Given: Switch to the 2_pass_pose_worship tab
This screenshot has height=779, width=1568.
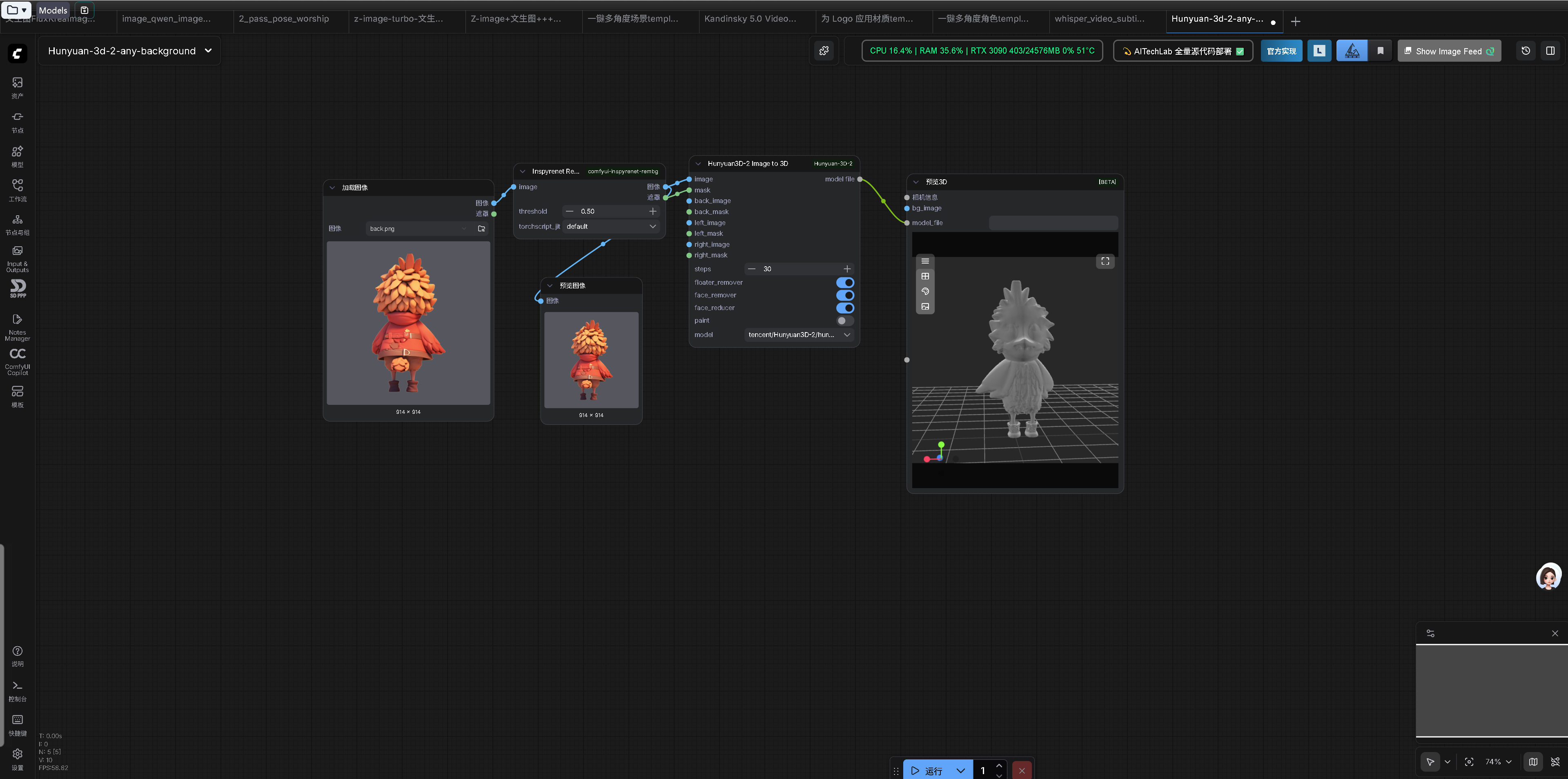Looking at the screenshot, I should 284,19.
